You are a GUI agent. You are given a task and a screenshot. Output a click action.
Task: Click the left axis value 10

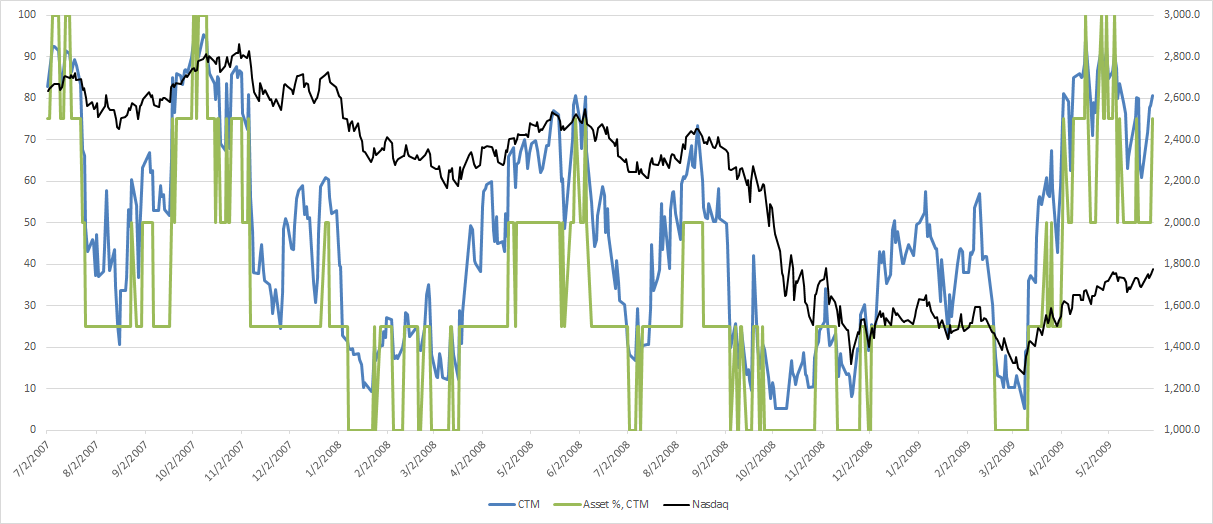point(31,389)
